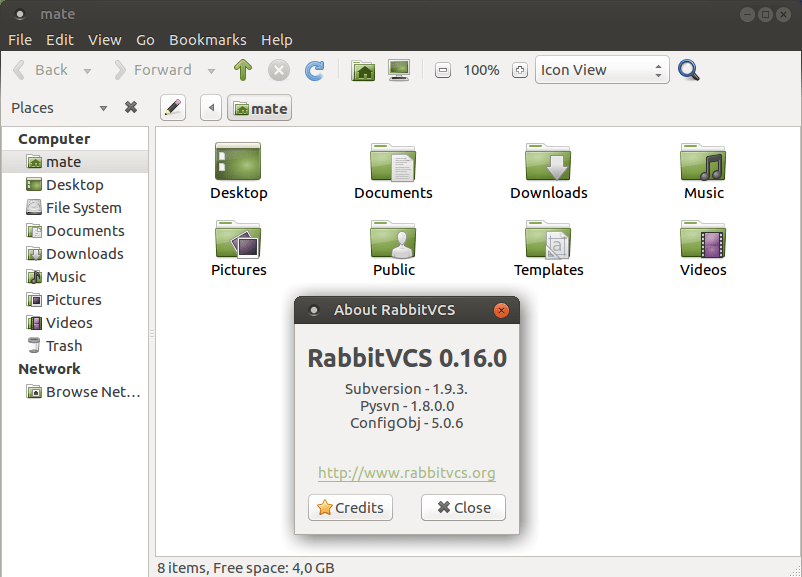802x577 pixels.
Task: Open the Go menu
Action: (x=145, y=40)
